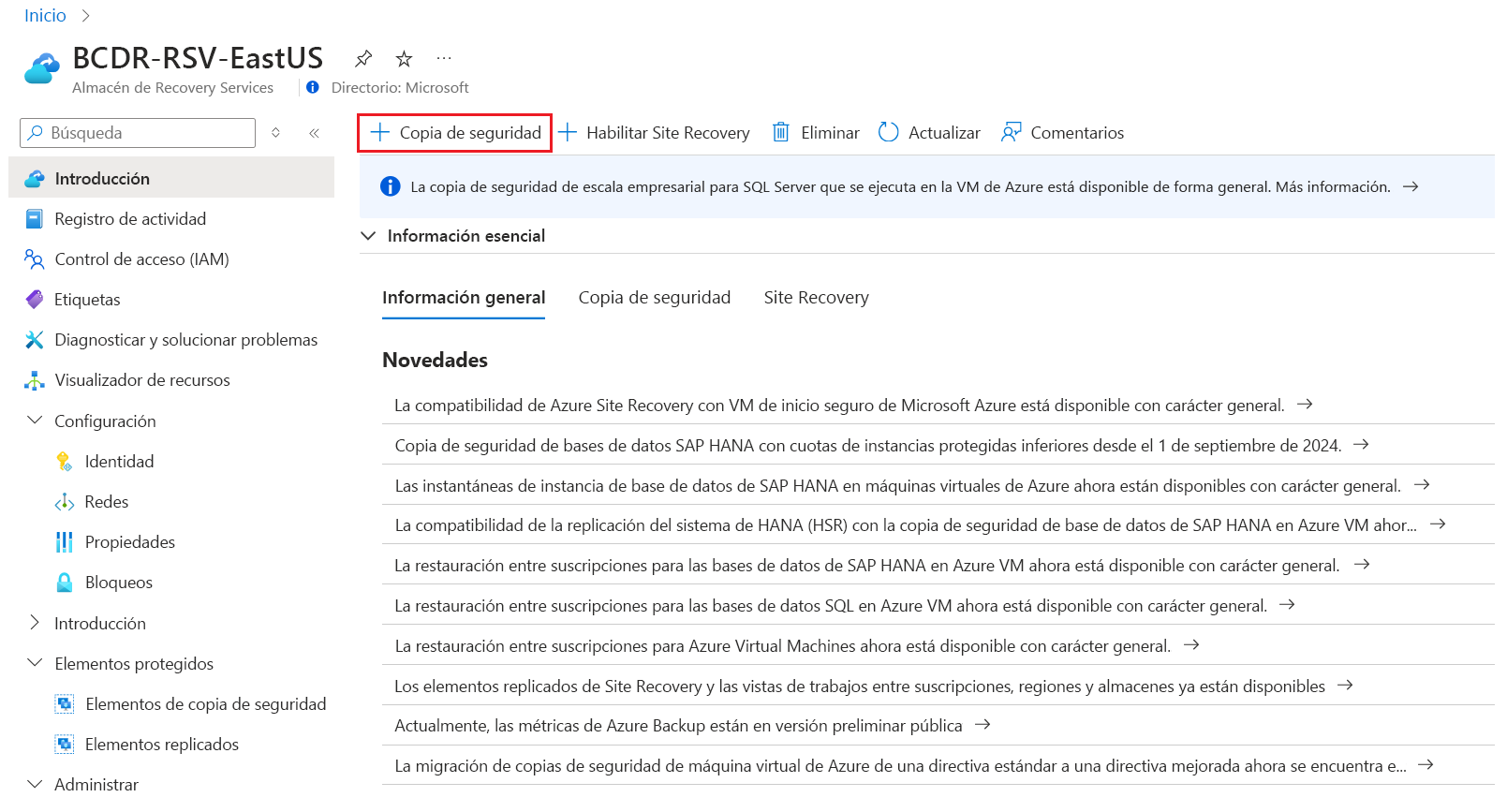Pin the BCDR-RSV-EastUS vault to dashboard
This screenshot has height=812, width=1507.
363,59
